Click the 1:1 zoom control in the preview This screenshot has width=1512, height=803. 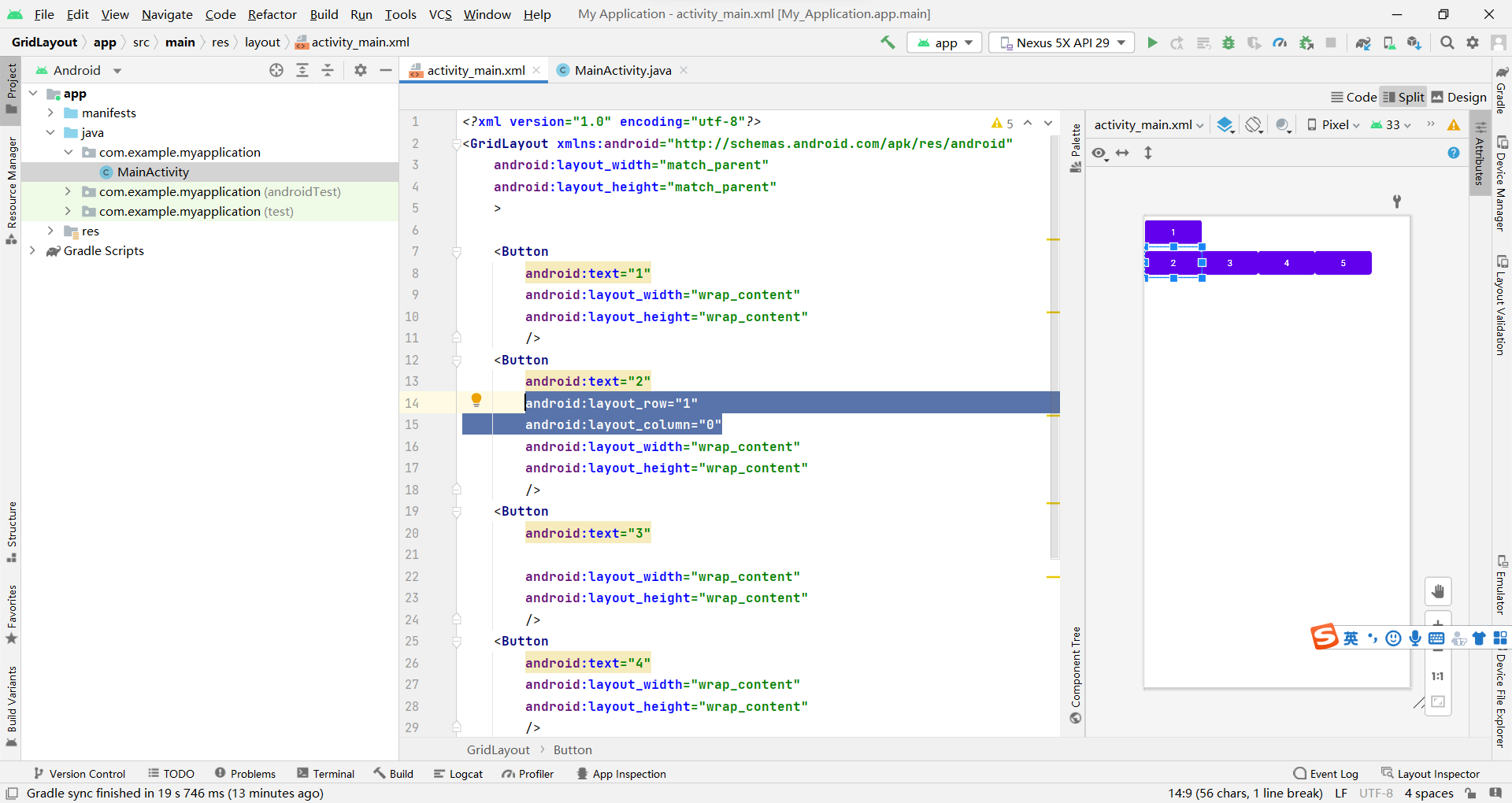tap(1439, 675)
